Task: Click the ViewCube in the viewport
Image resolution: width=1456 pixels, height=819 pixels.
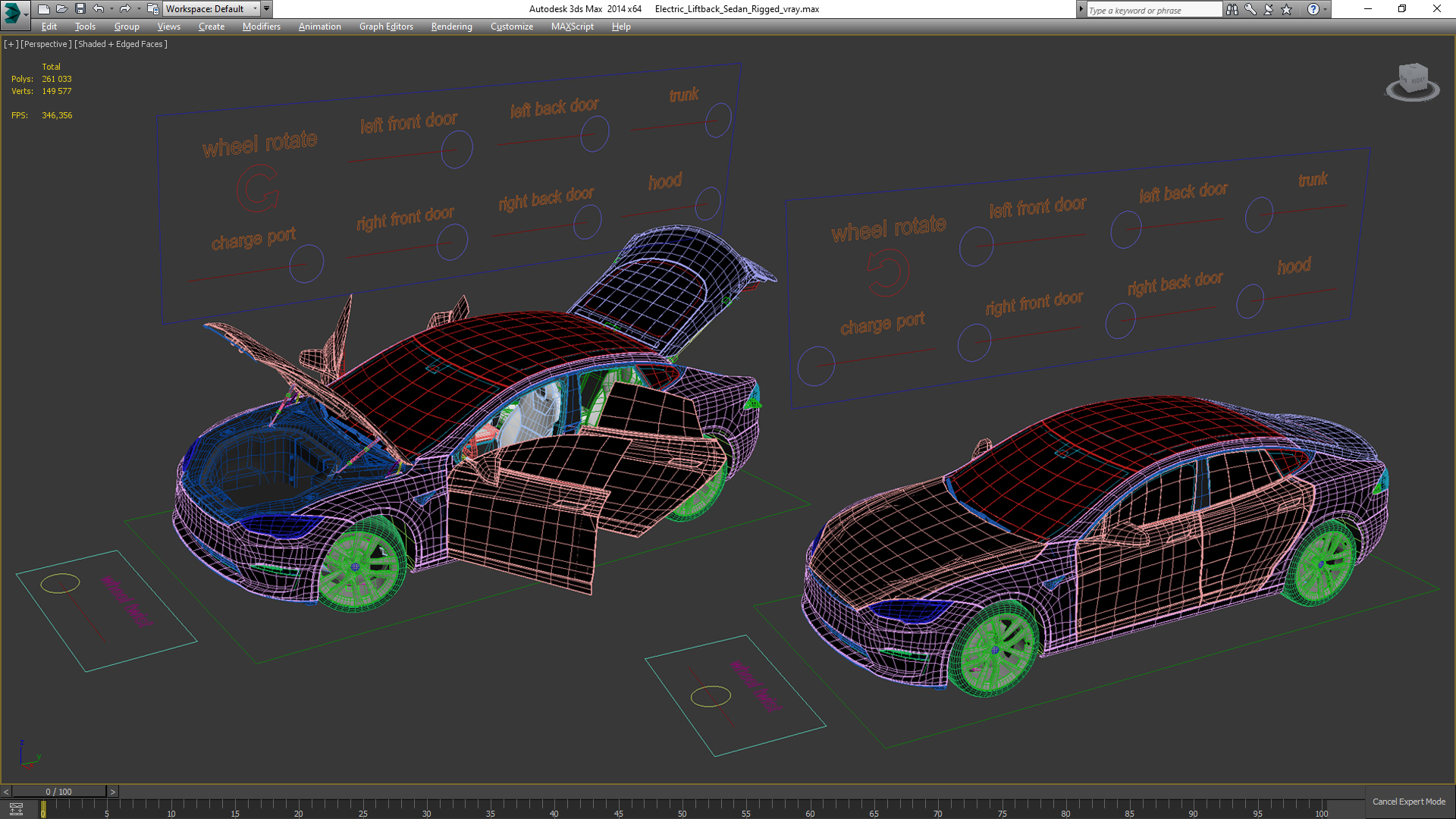Action: click(1413, 81)
